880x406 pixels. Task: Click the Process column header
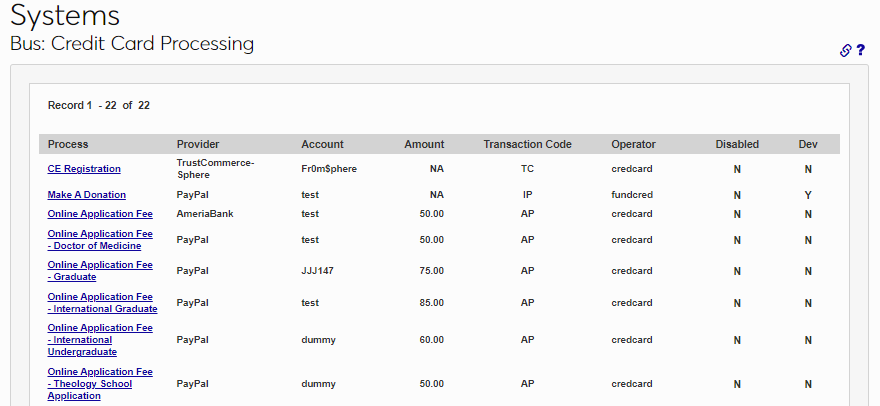click(68, 144)
